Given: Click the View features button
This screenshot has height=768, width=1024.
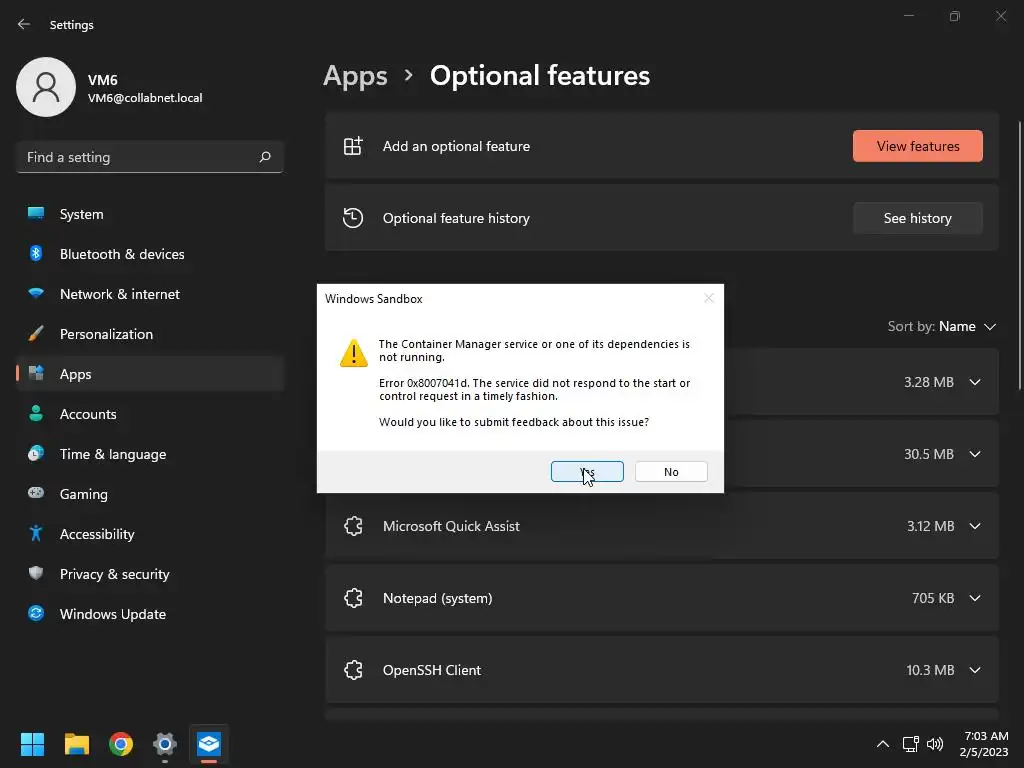Looking at the screenshot, I should click(x=917, y=146).
